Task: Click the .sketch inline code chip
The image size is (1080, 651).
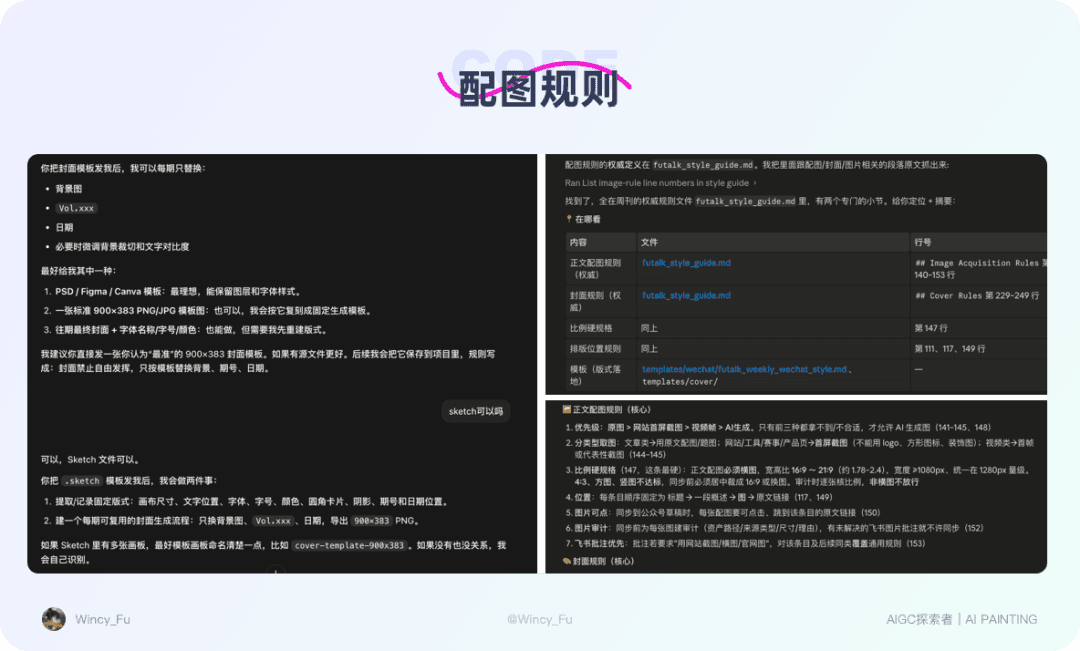Action: (x=83, y=481)
